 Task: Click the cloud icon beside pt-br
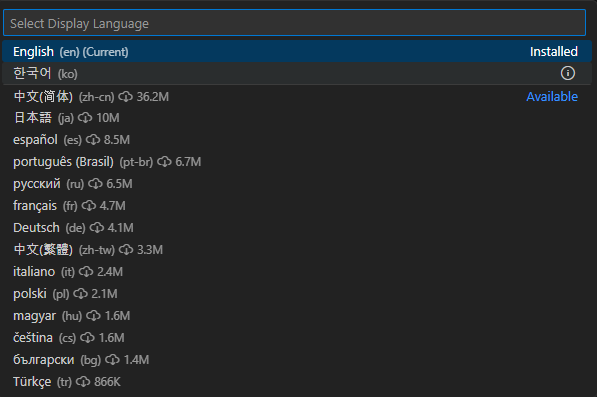pos(164,162)
